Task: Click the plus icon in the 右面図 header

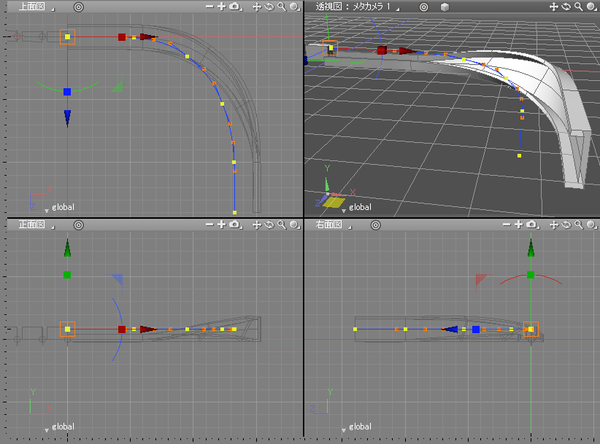Action: tap(518, 225)
